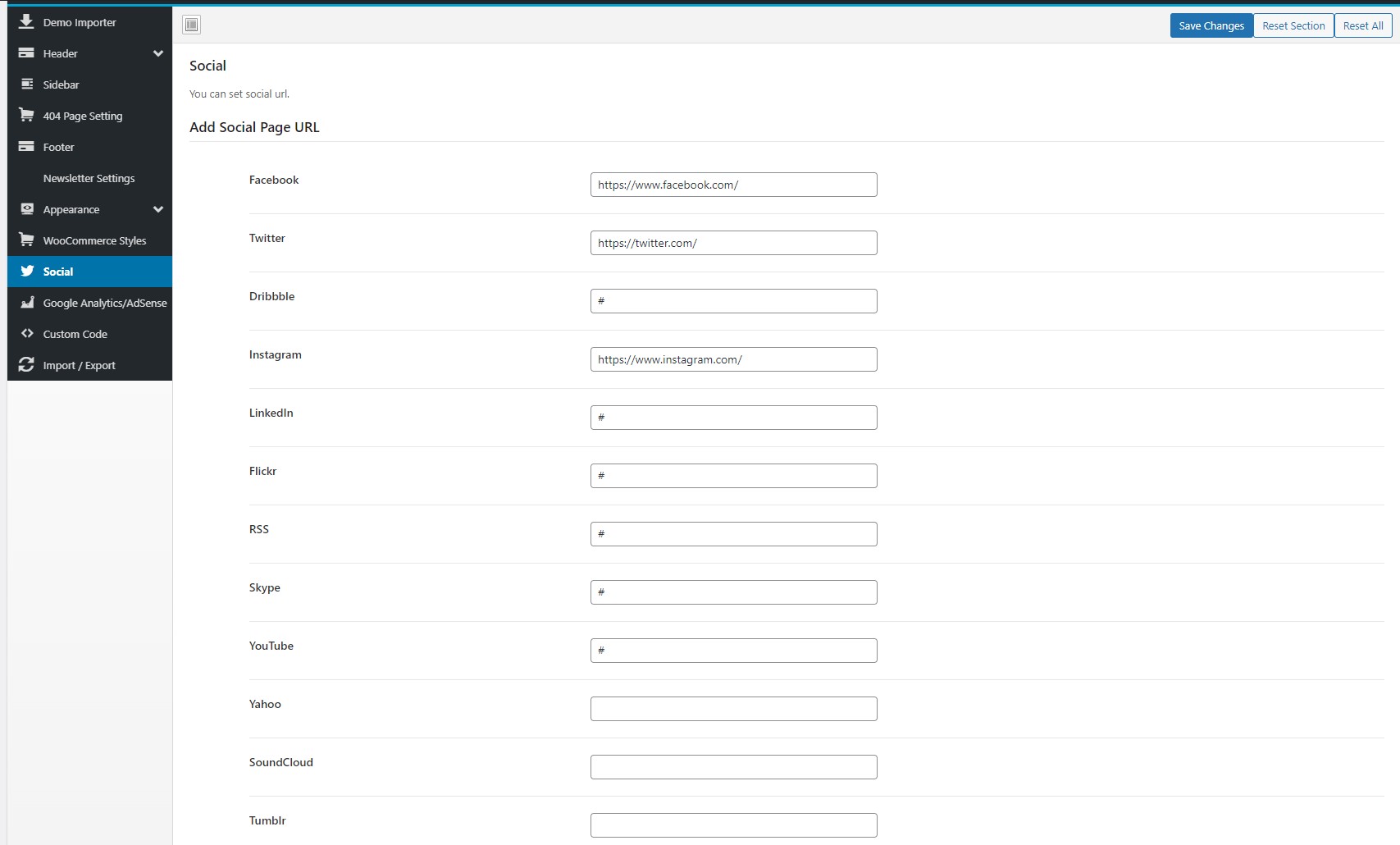Expand the Appearance submenu chevron
The width and height of the screenshot is (1400, 845).
(157, 209)
